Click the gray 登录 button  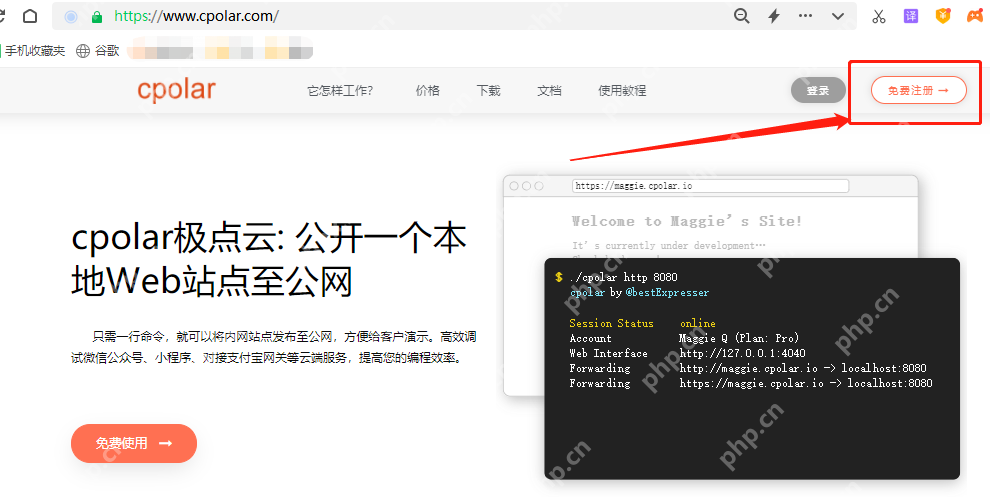pyautogui.click(x=818, y=90)
